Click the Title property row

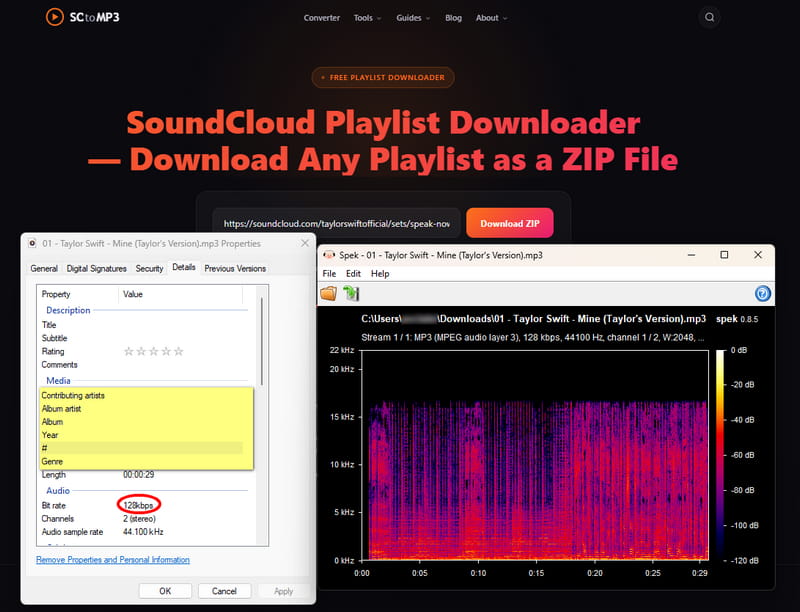click(142, 325)
